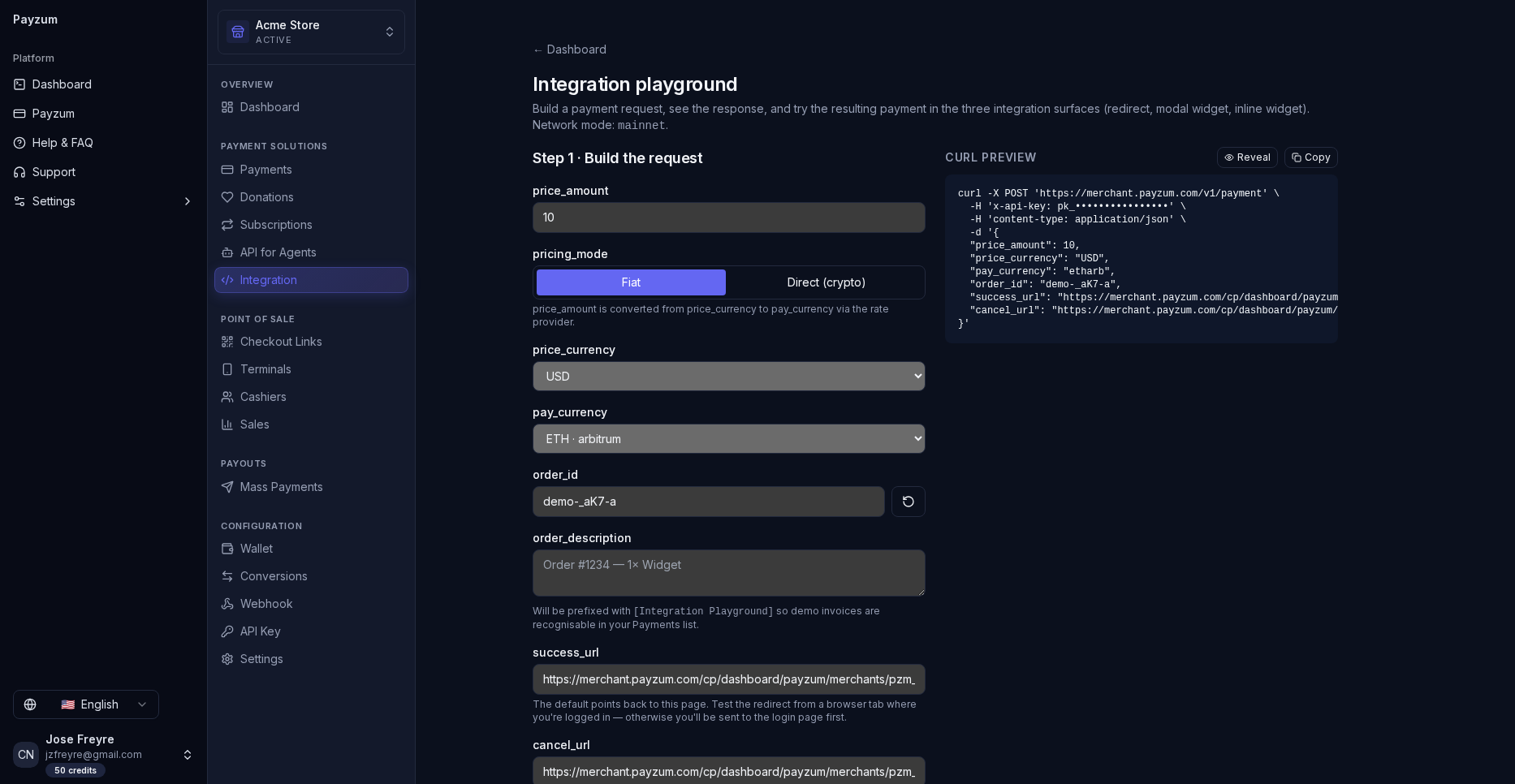
Task: Open Subscriptions in the sidebar
Action: tap(311, 225)
